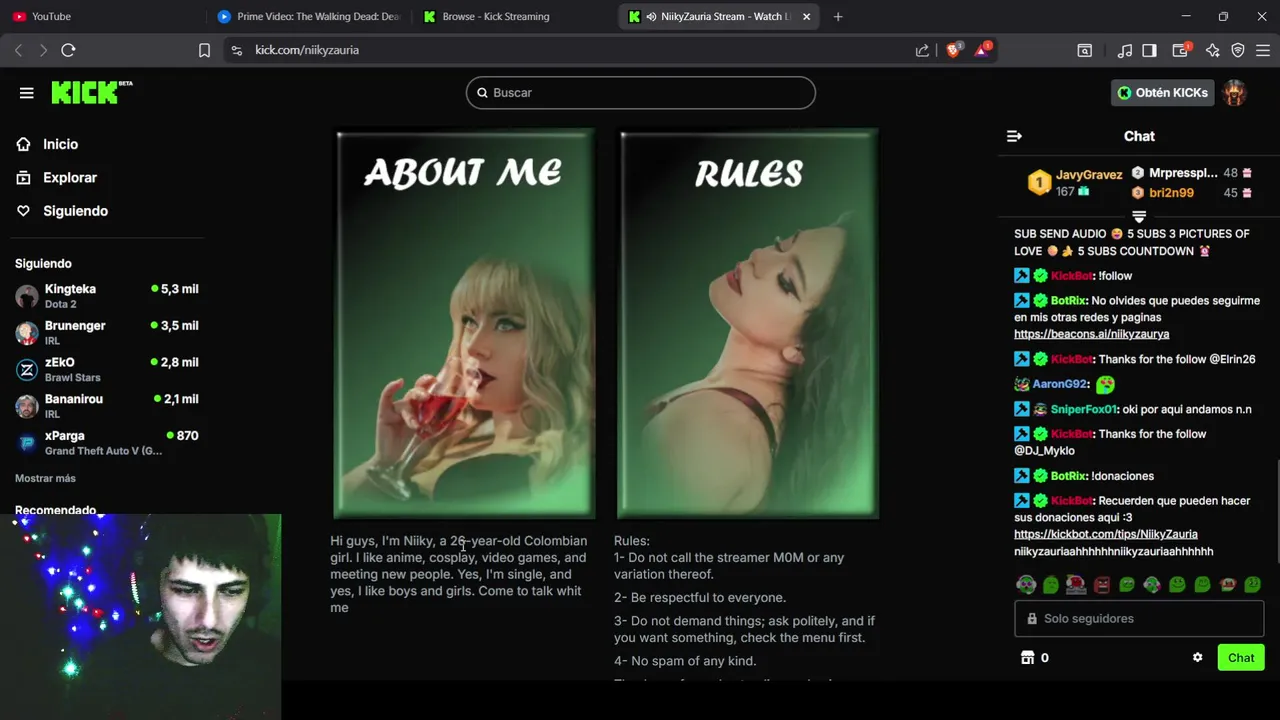Select the NiikyZauria Stream tab
1280x720 pixels.
pyautogui.click(x=718, y=16)
